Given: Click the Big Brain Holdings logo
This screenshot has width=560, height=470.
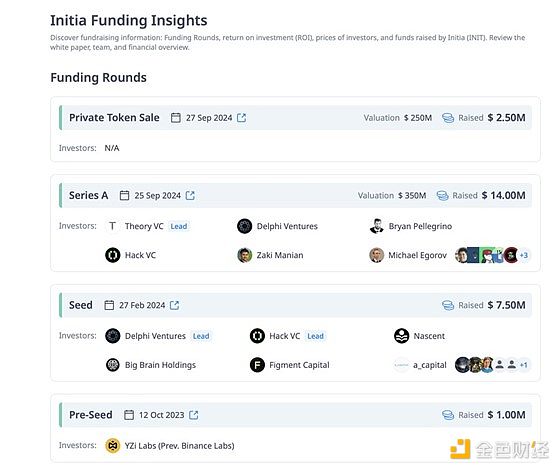Looking at the screenshot, I should (x=112, y=365).
